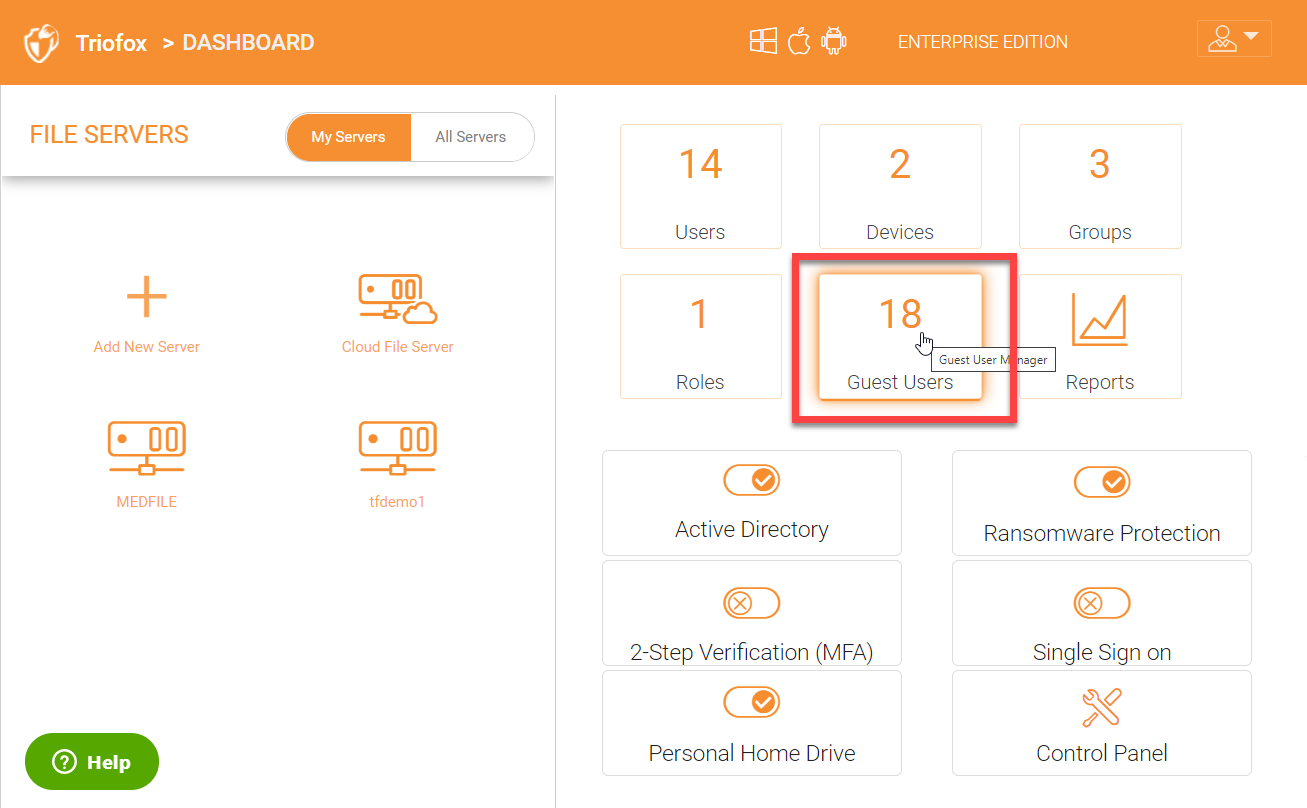Image resolution: width=1307 pixels, height=808 pixels.
Task: Click the Android client download icon
Action: [x=834, y=41]
